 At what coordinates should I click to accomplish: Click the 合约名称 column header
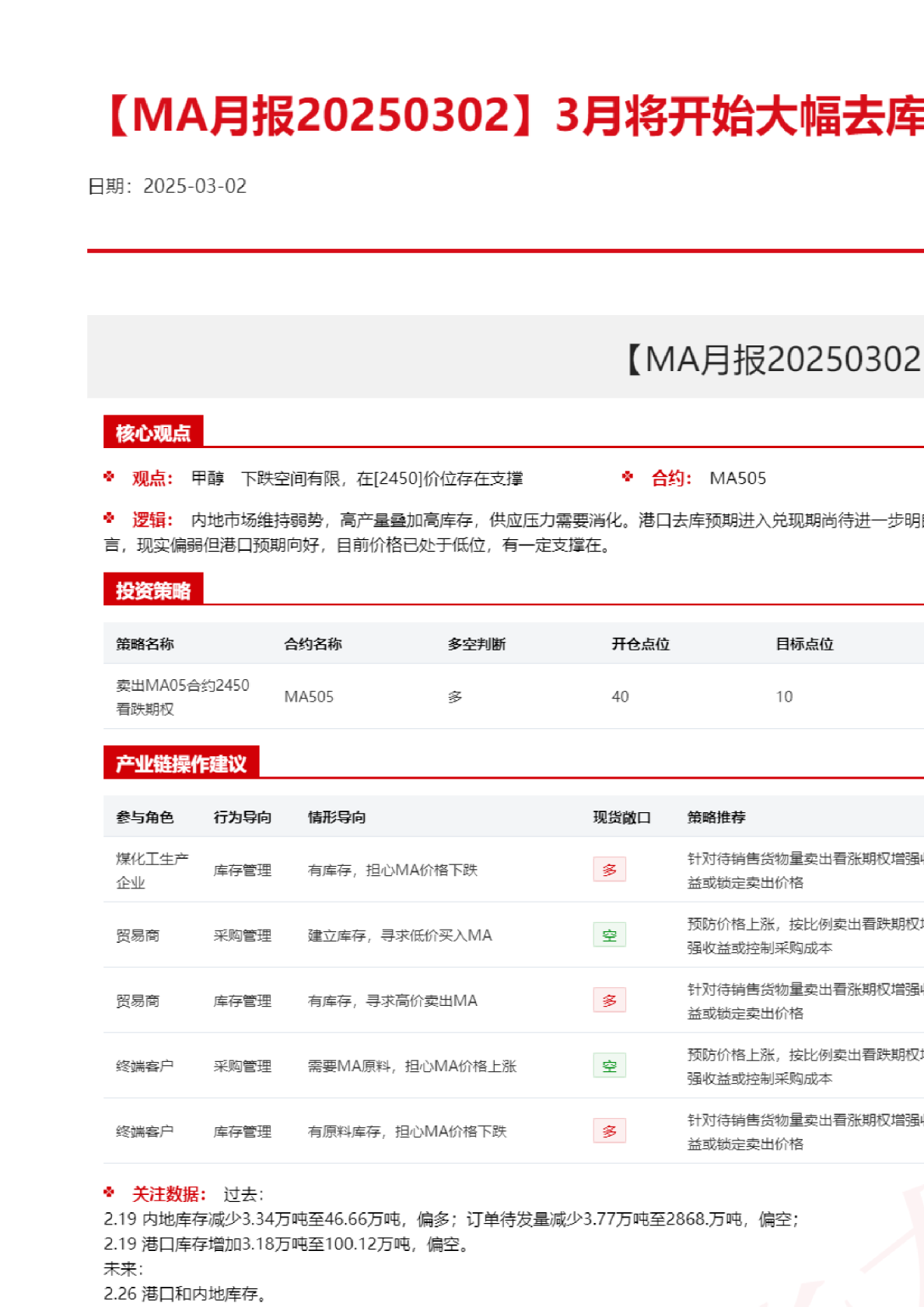click(x=313, y=644)
